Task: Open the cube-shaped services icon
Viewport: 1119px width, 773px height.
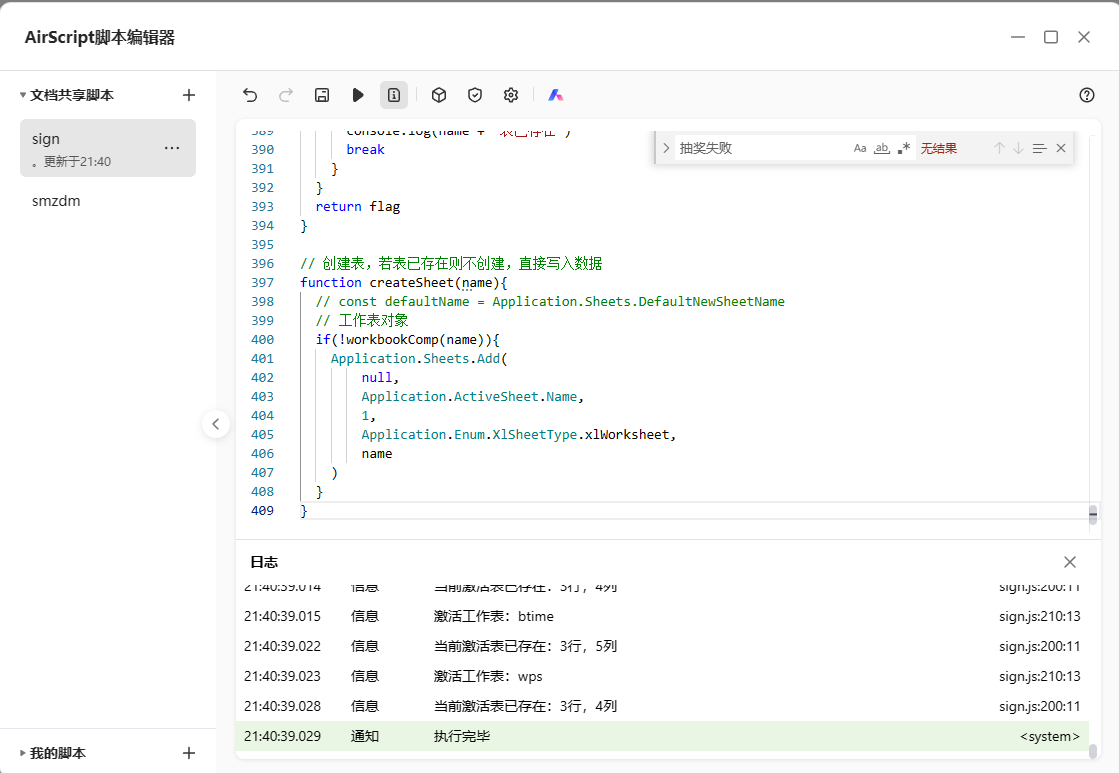Action: [x=439, y=95]
